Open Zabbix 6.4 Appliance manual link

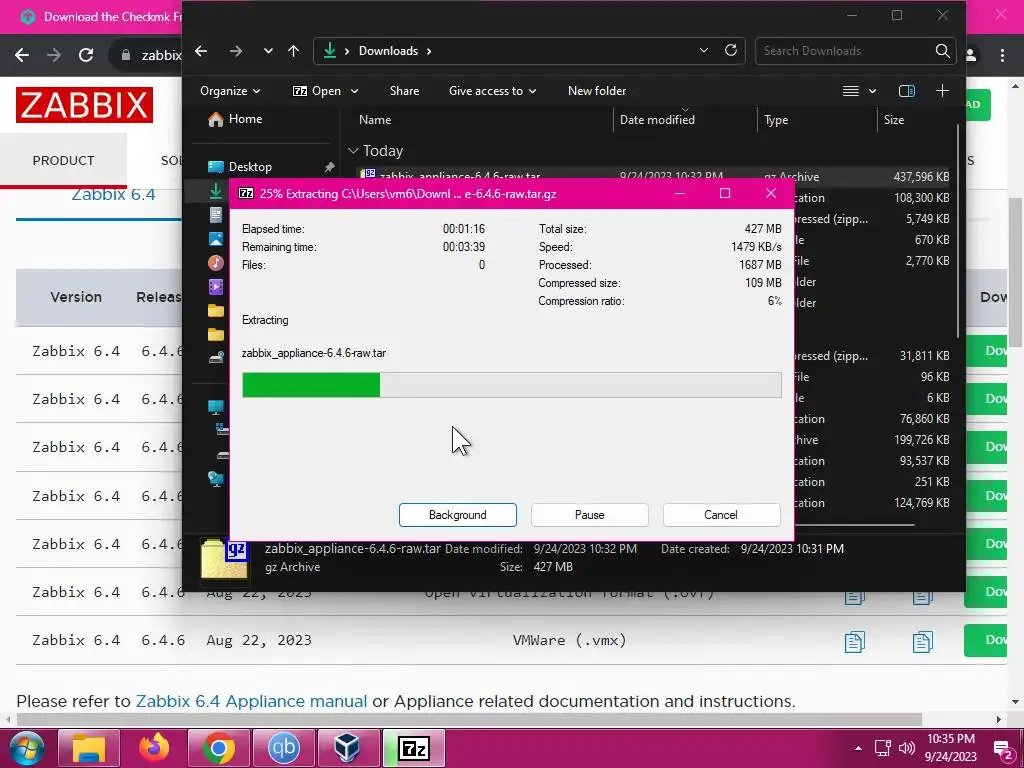(251, 701)
